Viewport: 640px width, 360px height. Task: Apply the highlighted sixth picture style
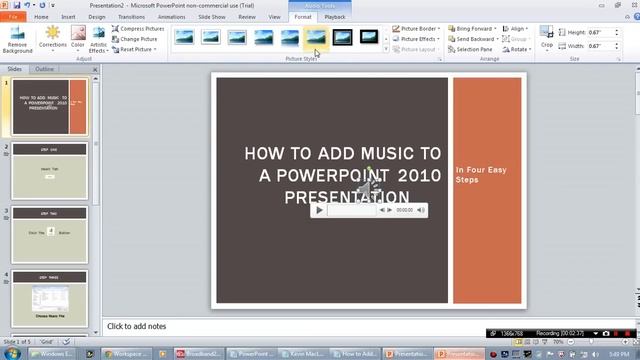(x=316, y=37)
